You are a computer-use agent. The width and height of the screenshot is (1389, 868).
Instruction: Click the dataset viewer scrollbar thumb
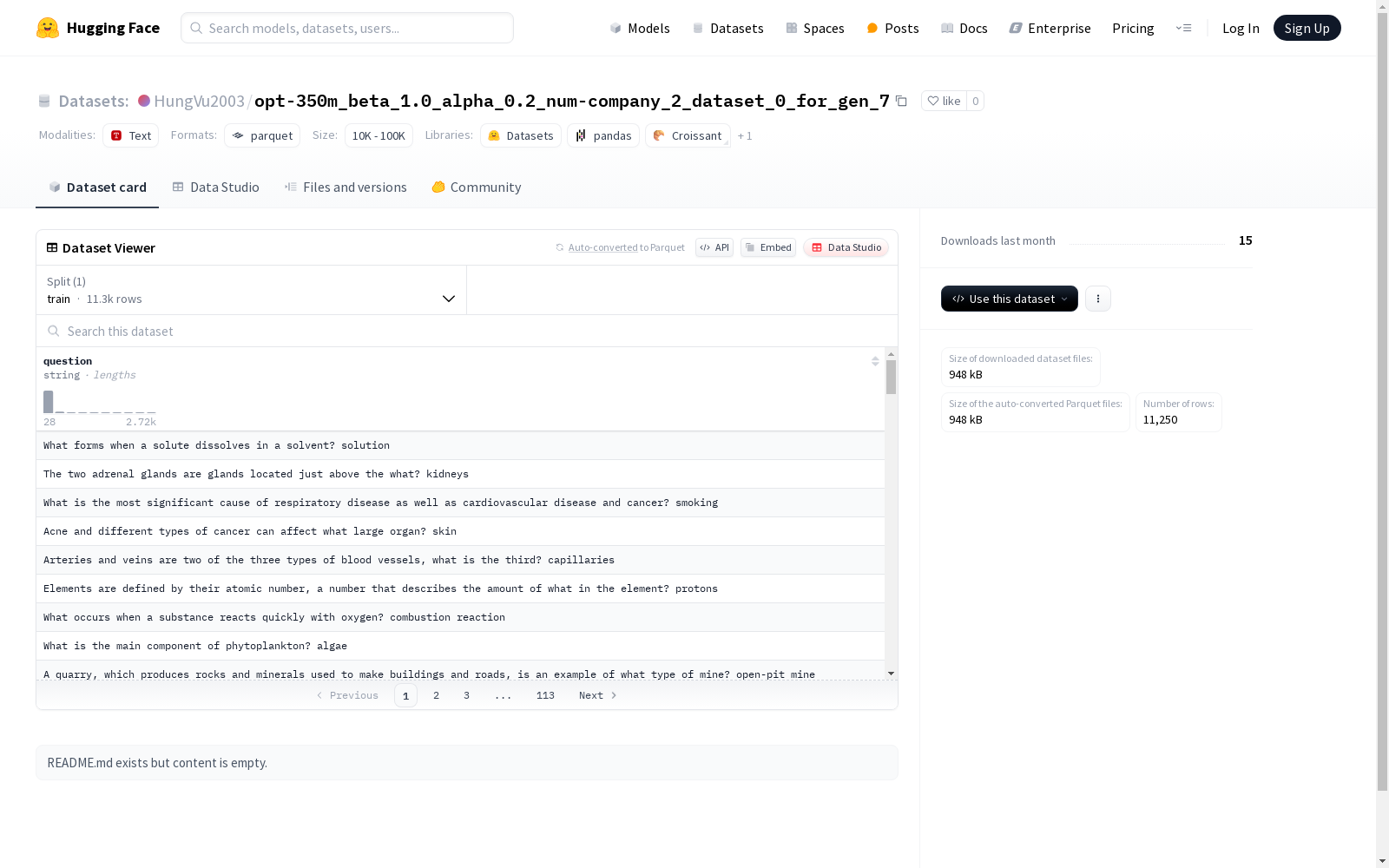891,378
